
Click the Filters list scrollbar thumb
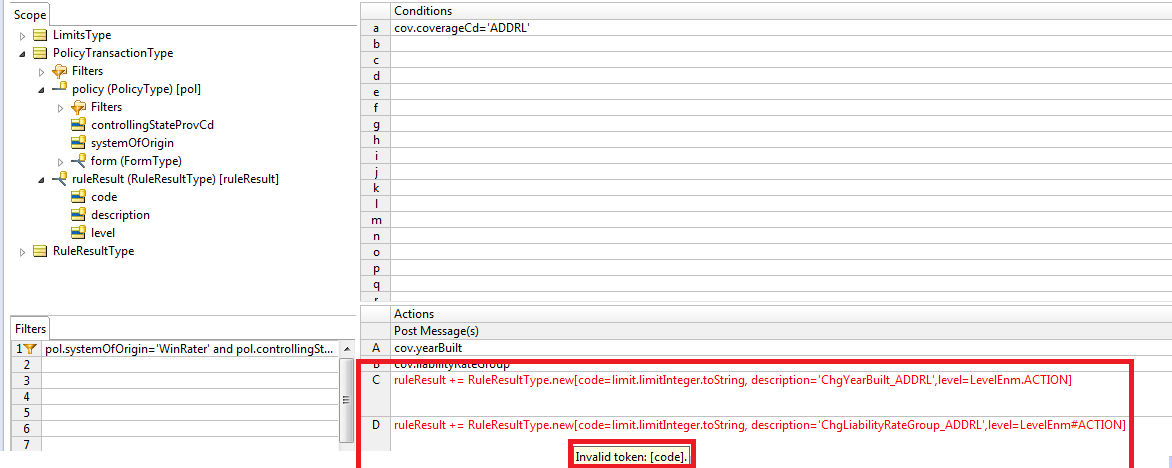tap(346, 400)
